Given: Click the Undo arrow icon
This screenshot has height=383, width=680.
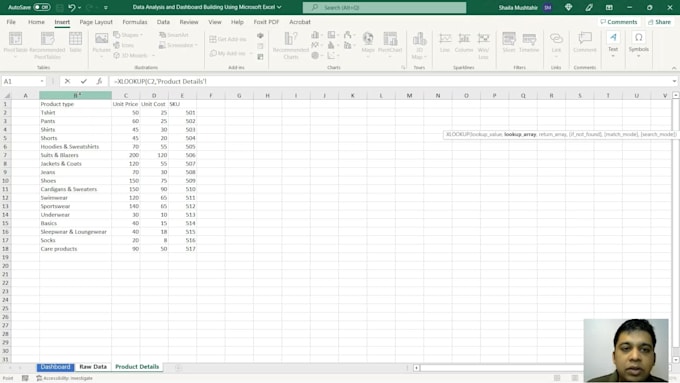Looking at the screenshot, I should [x=72, y=7].
